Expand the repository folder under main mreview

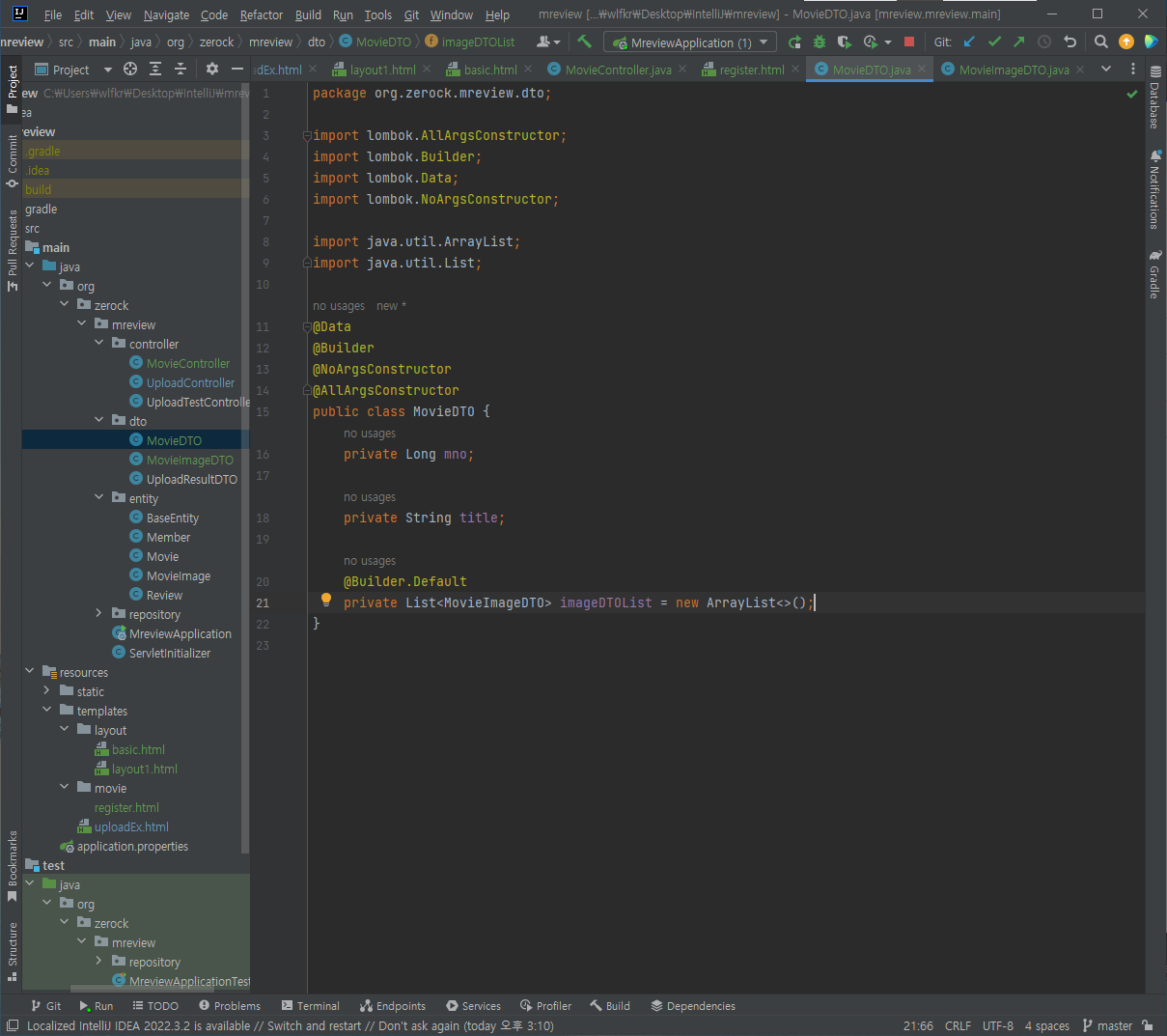[99, 613]
